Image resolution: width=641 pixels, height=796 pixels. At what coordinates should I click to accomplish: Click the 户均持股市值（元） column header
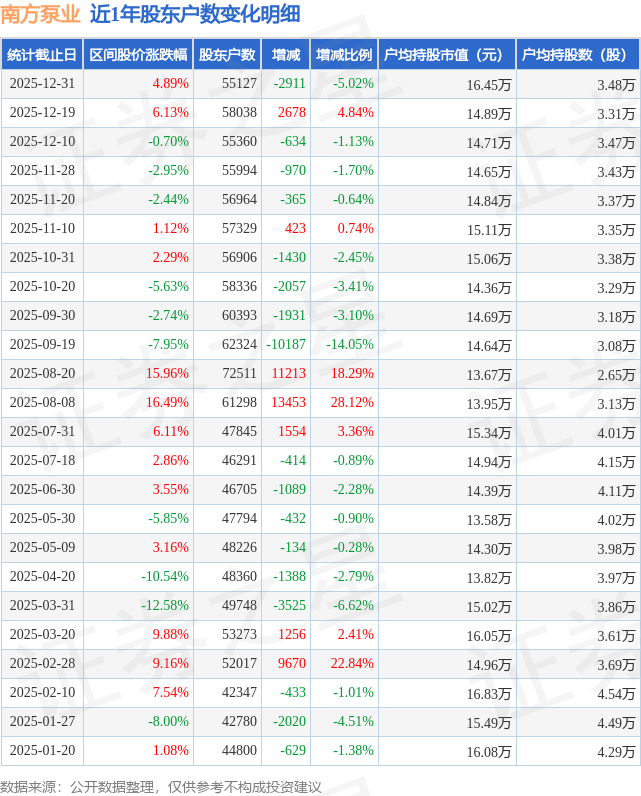447,56
